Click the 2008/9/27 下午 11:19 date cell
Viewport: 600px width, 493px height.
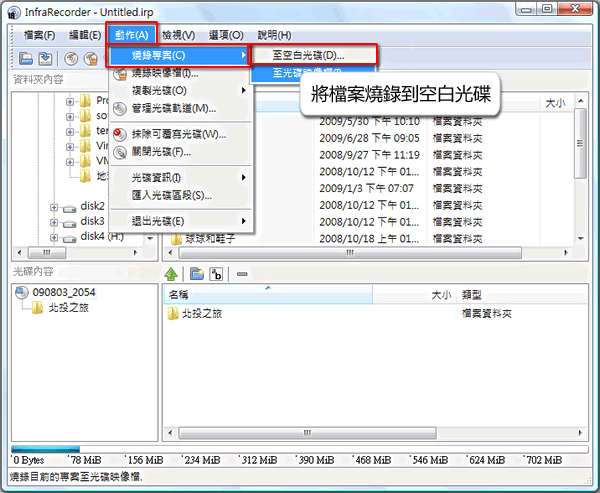click(x=369, y=155)
